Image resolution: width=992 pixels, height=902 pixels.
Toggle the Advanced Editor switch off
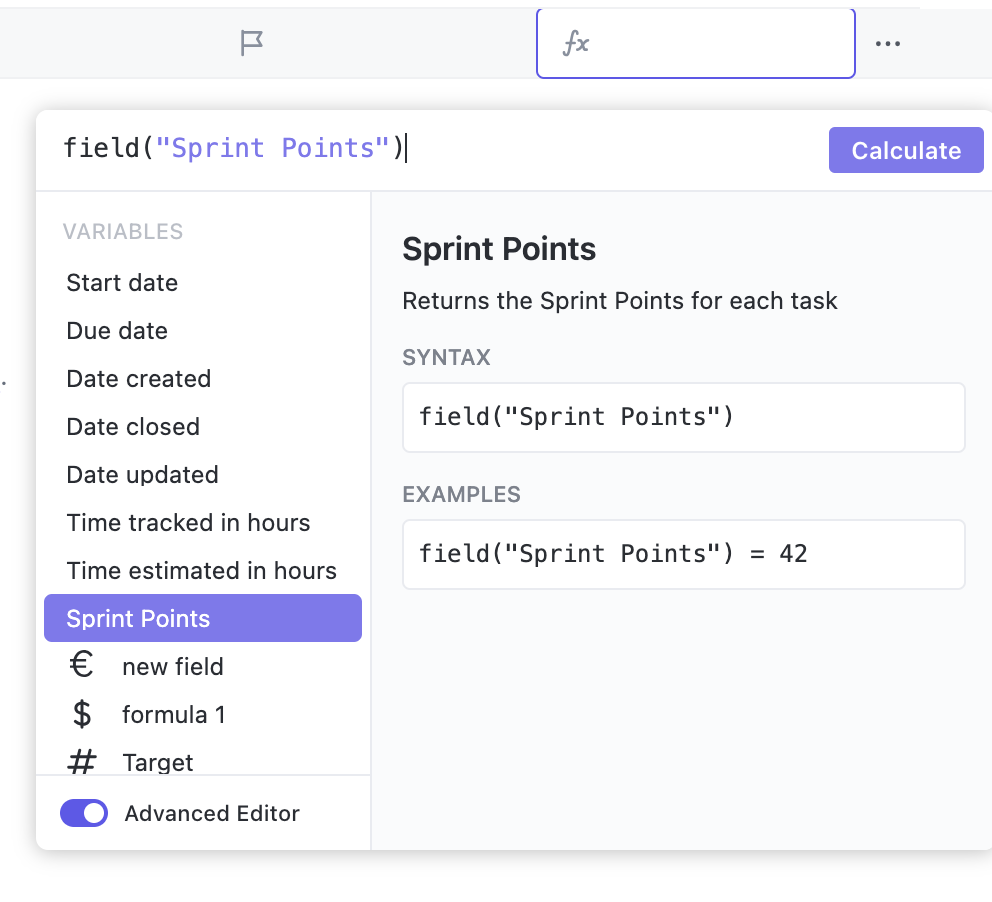pos(84,813)
